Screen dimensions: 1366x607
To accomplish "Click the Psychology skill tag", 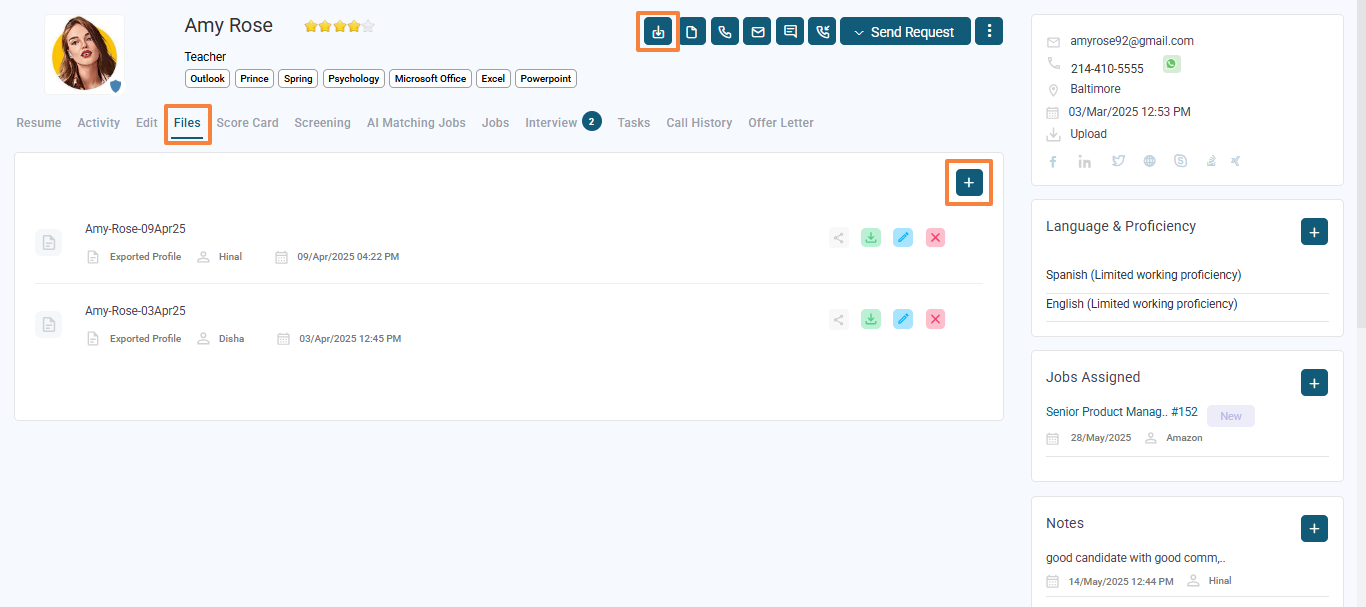I will pyautogui.click(x=354, y=79).
